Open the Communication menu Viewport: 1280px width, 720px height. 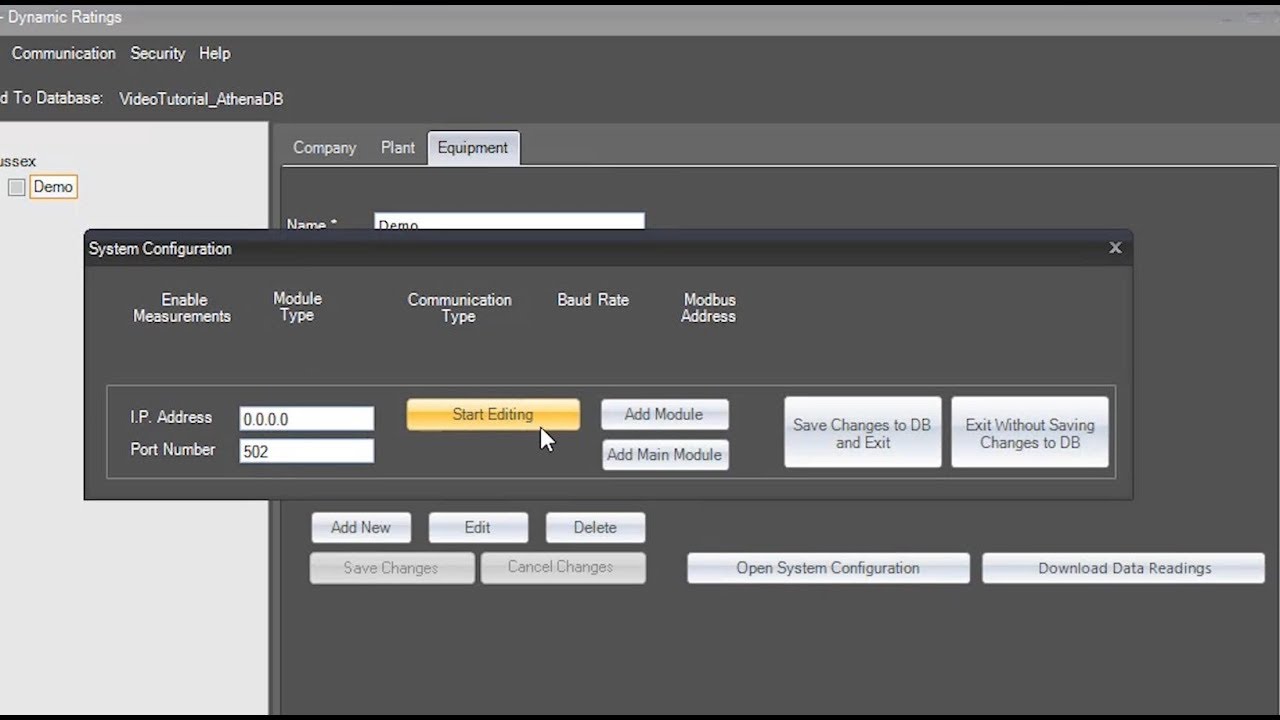(64, 53)
